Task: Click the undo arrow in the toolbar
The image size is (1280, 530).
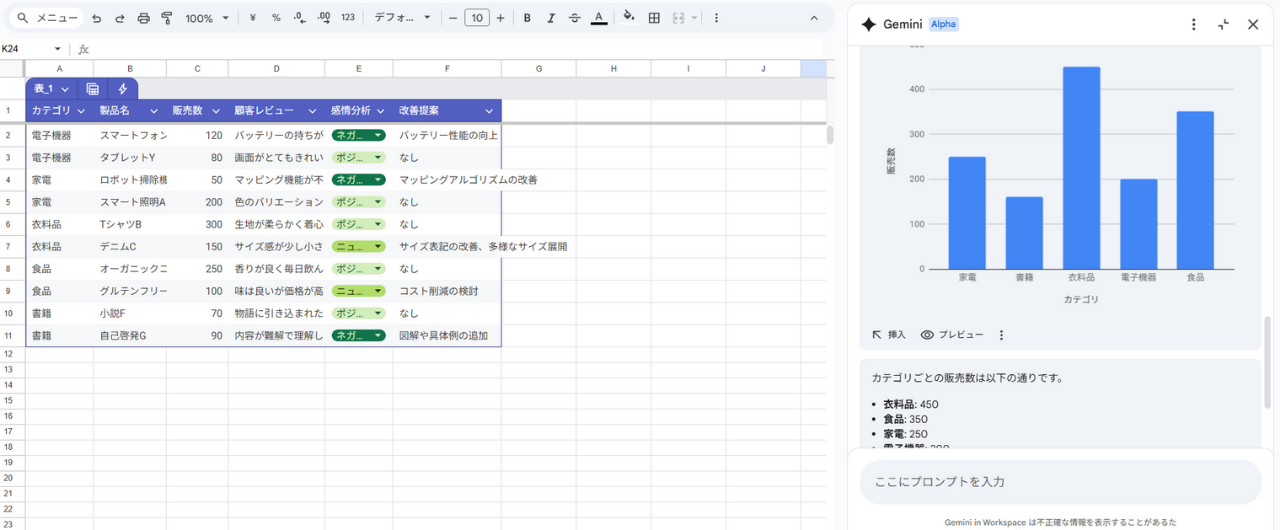Action: [96, 18]
